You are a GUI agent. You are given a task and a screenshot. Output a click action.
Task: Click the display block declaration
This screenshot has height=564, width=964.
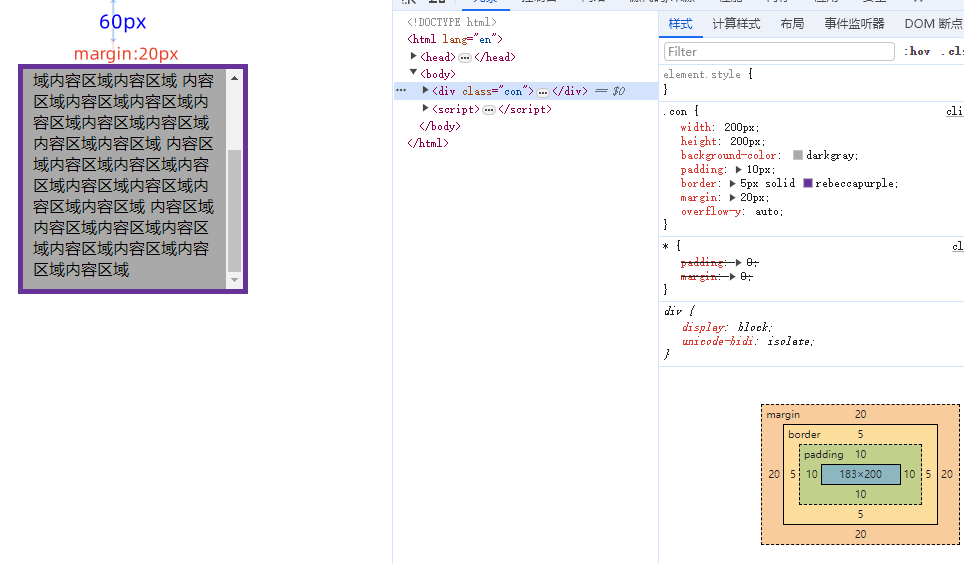727,327
